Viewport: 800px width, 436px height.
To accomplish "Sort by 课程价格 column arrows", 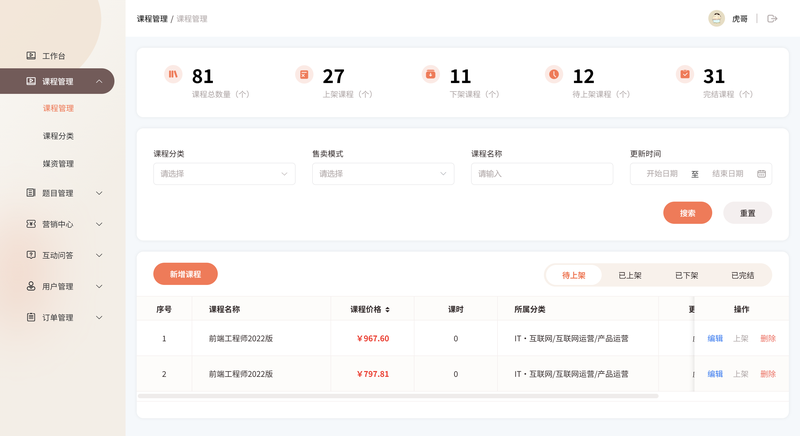I will 388,310.
